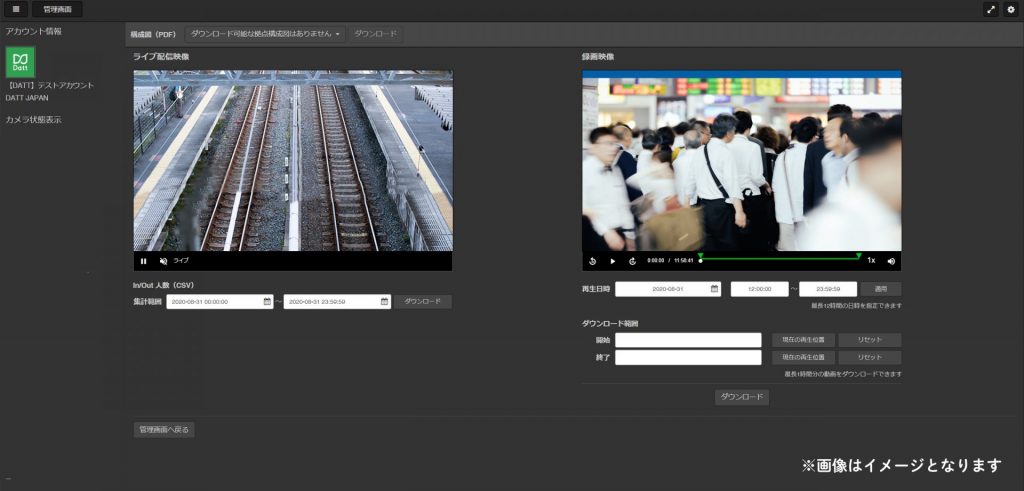Viewport: 1024px width, 491px height.
Task: Pause the live stream video
Action: (144, 260)
